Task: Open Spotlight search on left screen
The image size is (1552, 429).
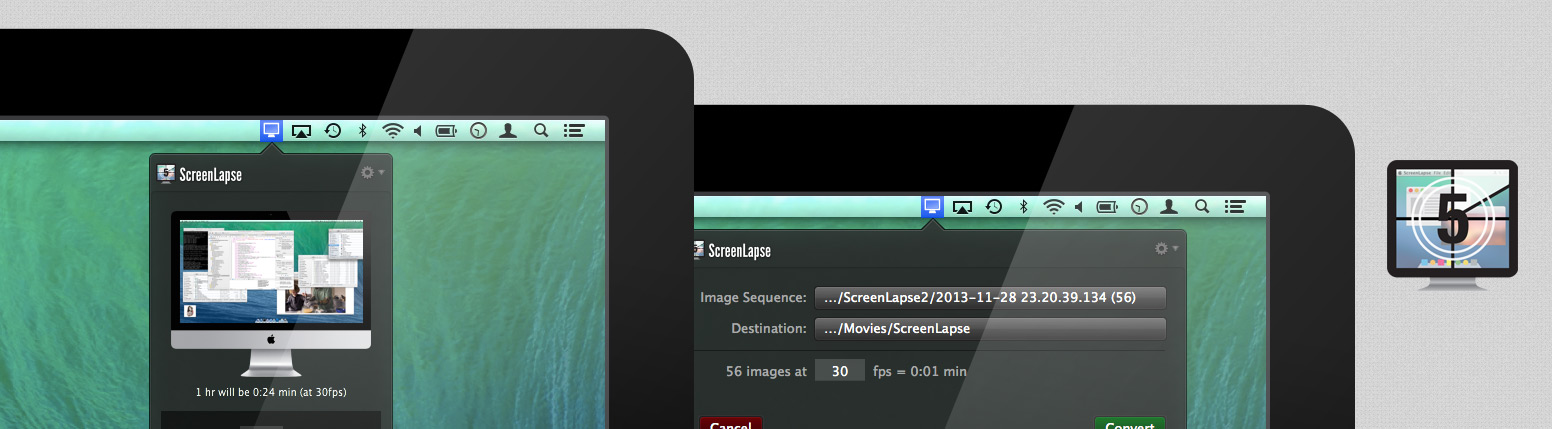Action: click(x=541, y=130)
